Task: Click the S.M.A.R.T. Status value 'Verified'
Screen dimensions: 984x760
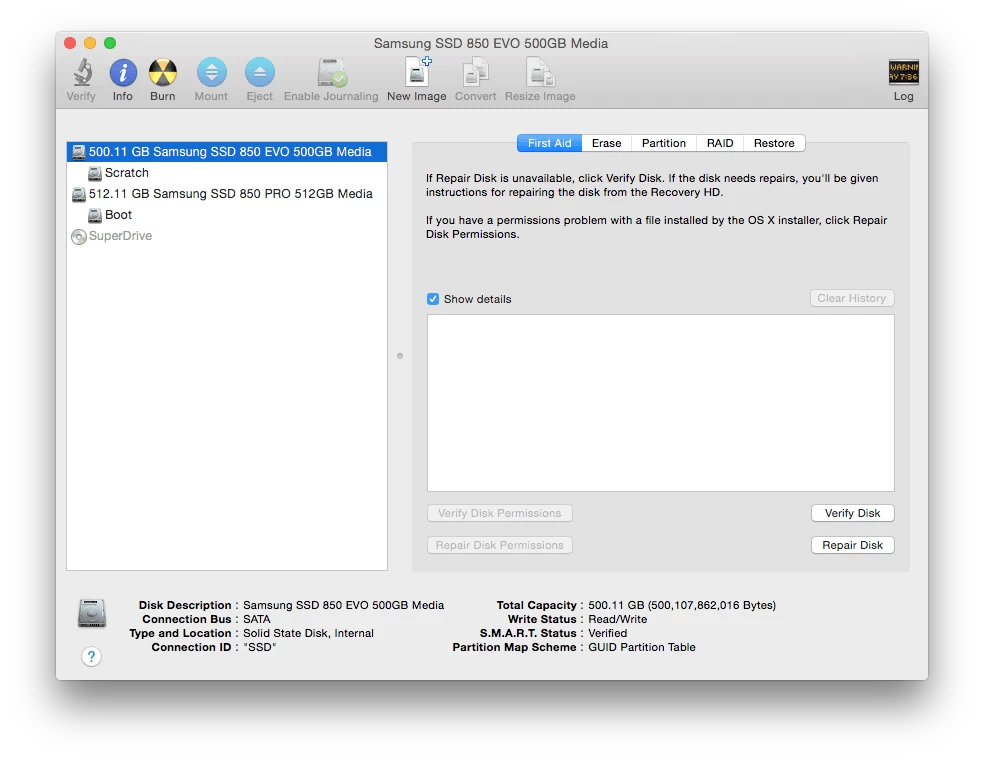Action: click(x=607, y=633)
